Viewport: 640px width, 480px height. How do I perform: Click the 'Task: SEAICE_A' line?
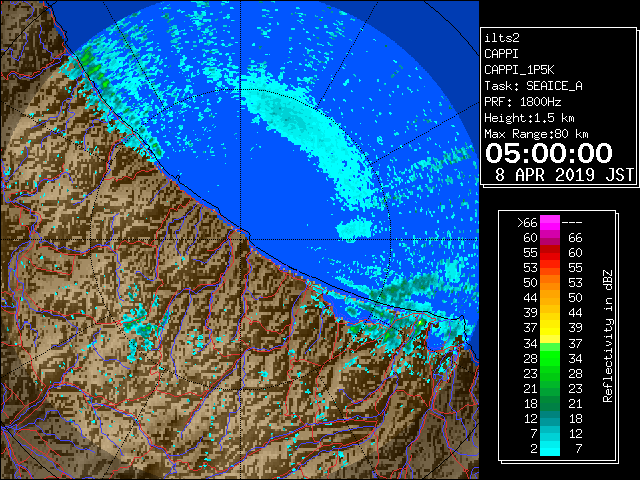[x=533, y=86]
